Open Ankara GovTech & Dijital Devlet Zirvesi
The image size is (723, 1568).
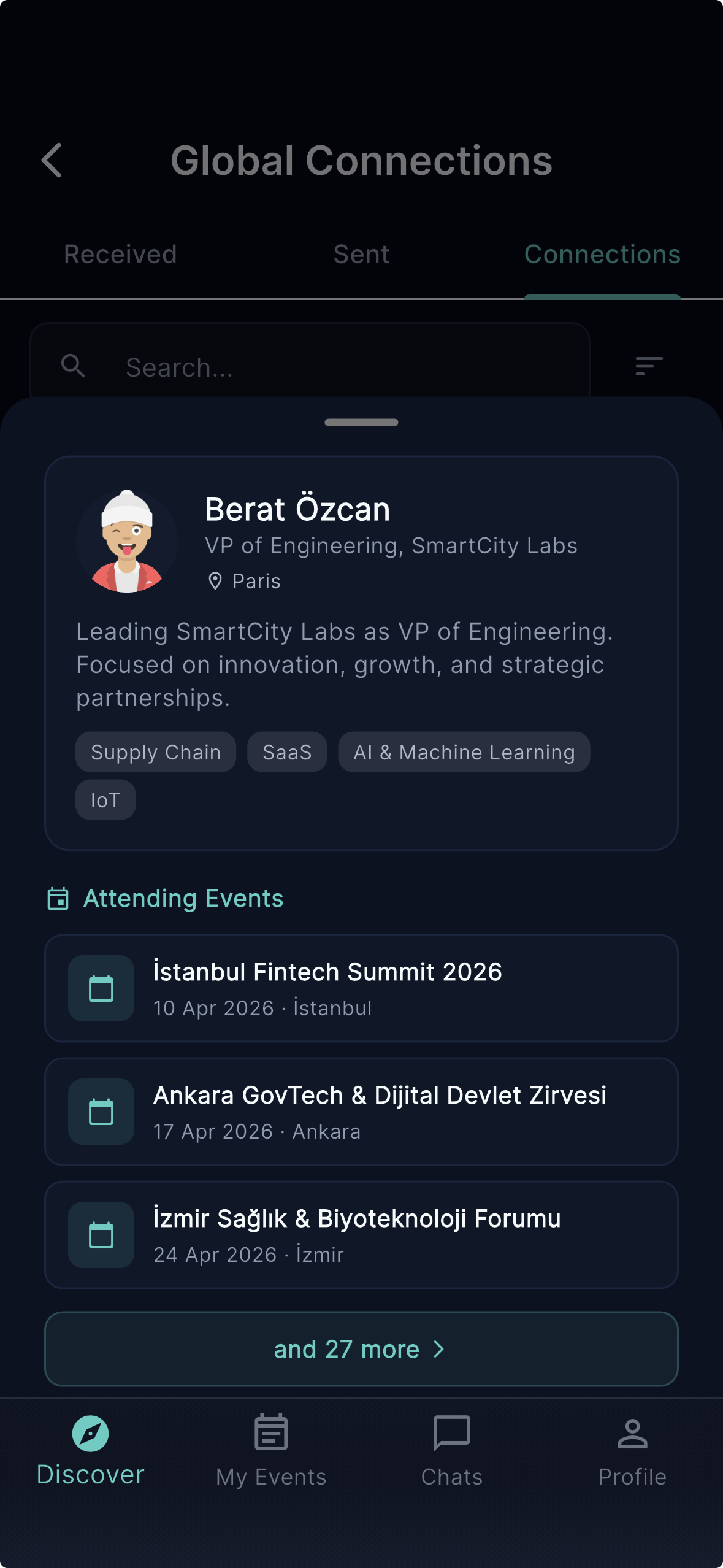click(x=361, y=1112)
